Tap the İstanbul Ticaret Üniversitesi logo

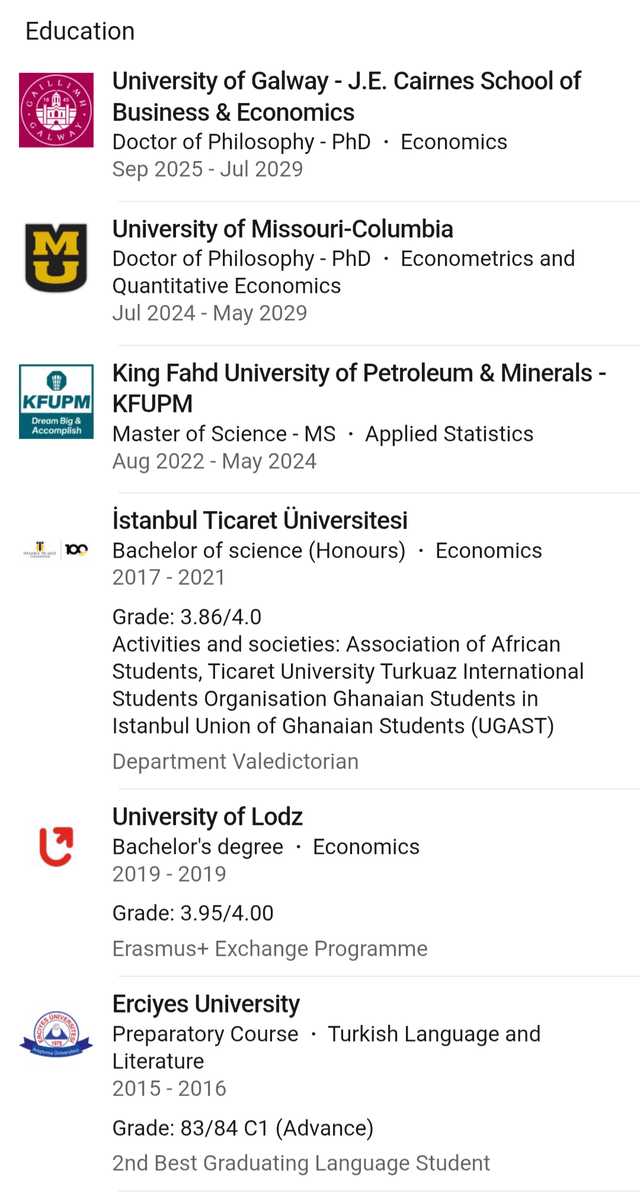click(56, 549)
